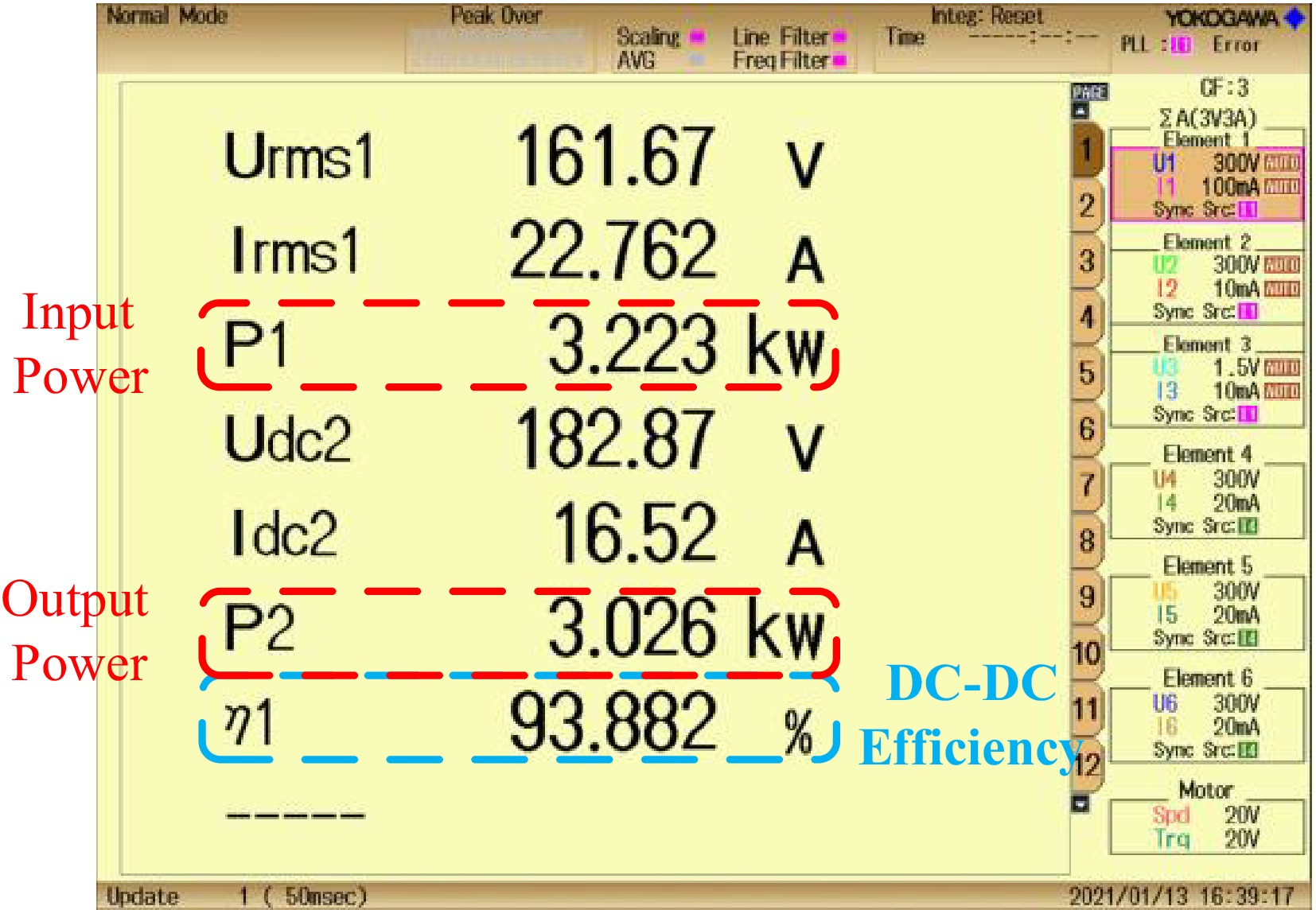The width and height of the screenshot is (1316, 910).
Task: Toggle the Scaling indicator
Action: 697,37
